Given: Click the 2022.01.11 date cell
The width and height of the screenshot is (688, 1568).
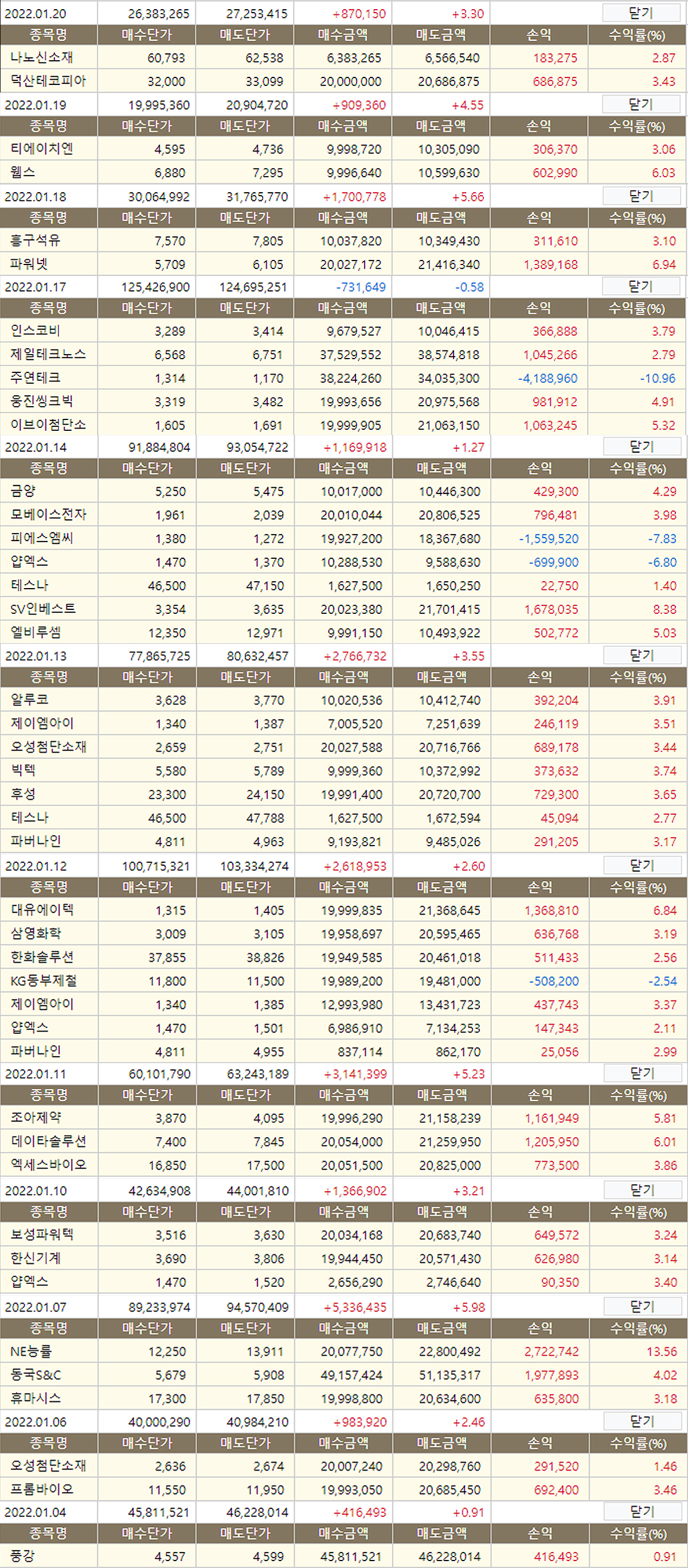Looking at the screenshot, I should click(x=36, y=1074).
